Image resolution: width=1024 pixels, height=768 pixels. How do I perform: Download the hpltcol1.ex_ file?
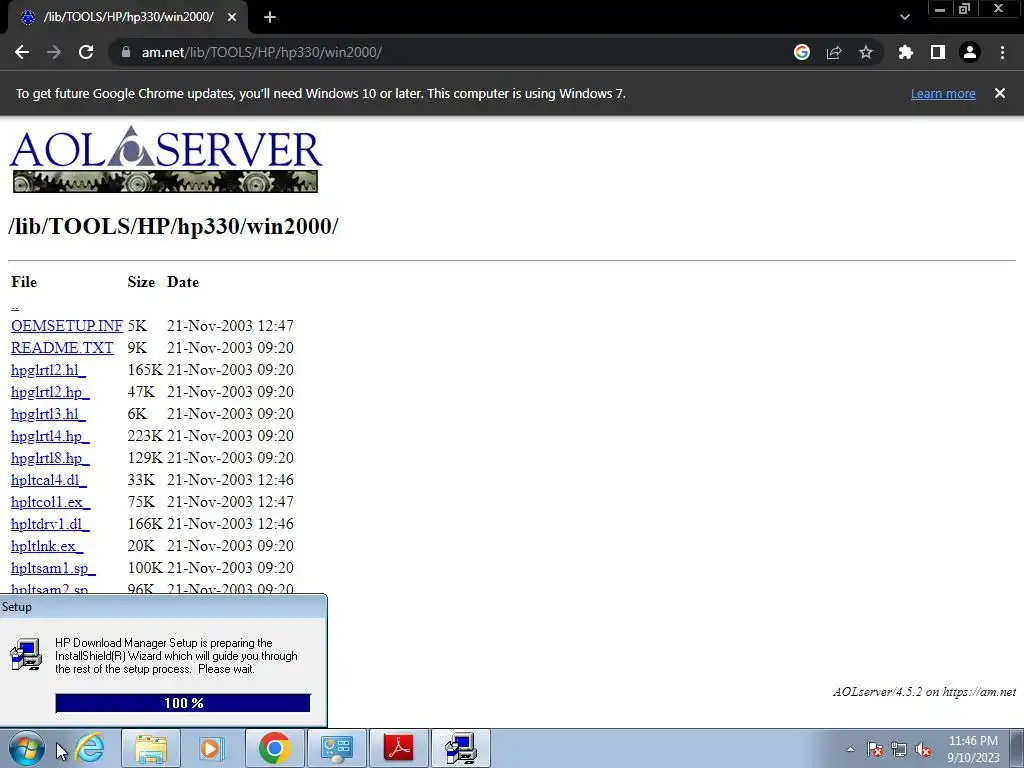click(x=51, y=502)
